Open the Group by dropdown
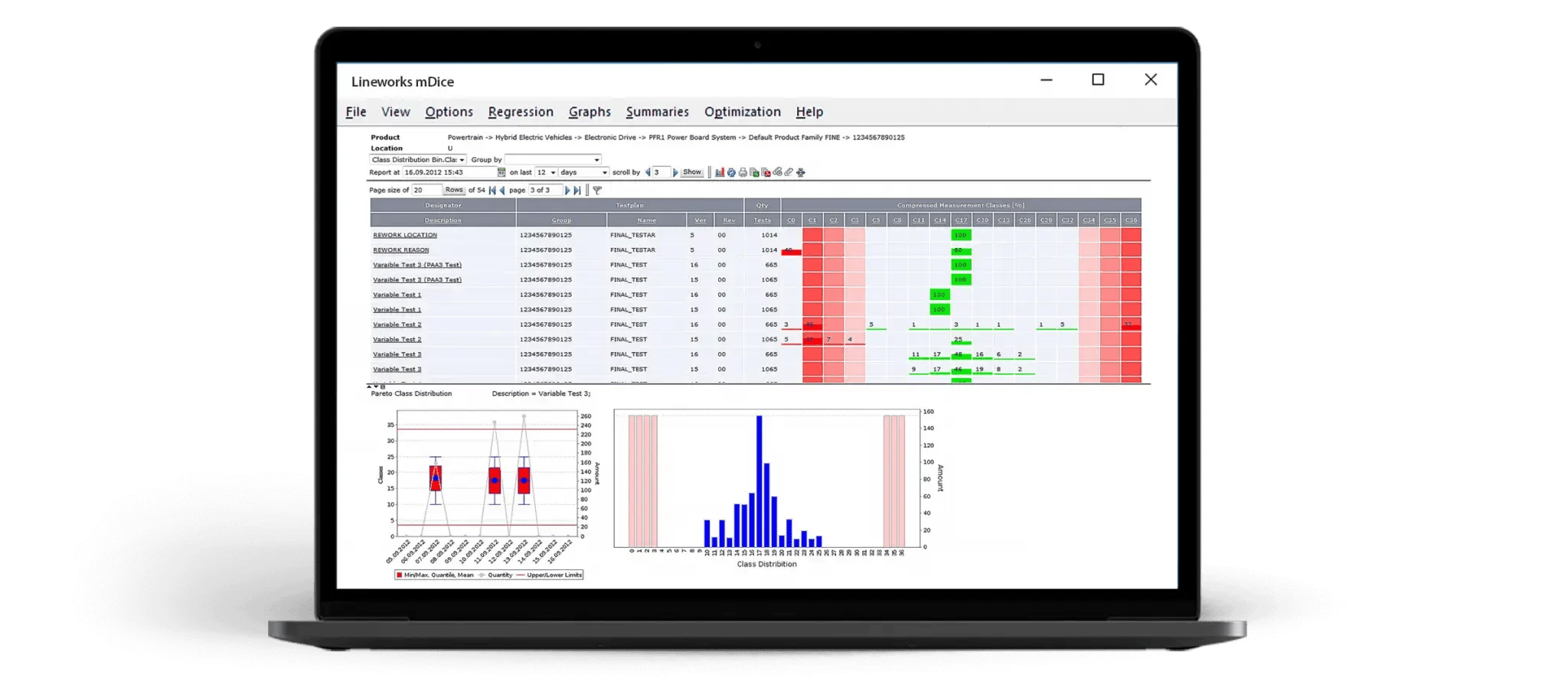Image resolution: width=1568 pixels, height=678 pixels. 596,160
